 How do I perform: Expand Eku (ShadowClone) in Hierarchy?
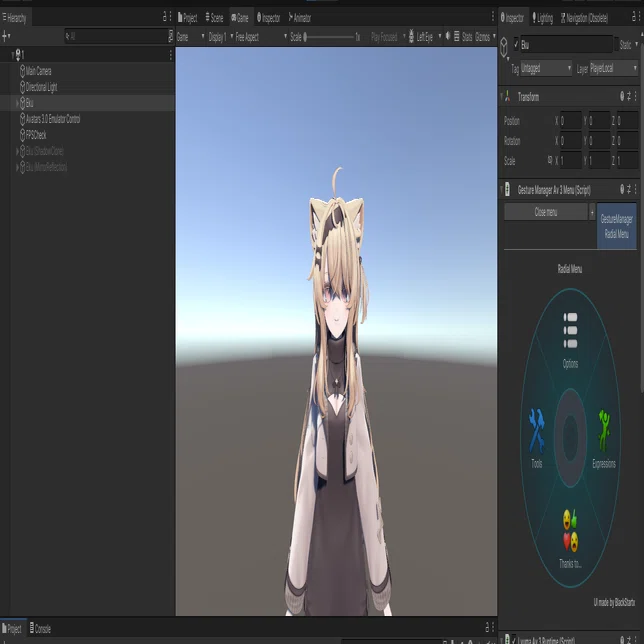pos(17,151)
